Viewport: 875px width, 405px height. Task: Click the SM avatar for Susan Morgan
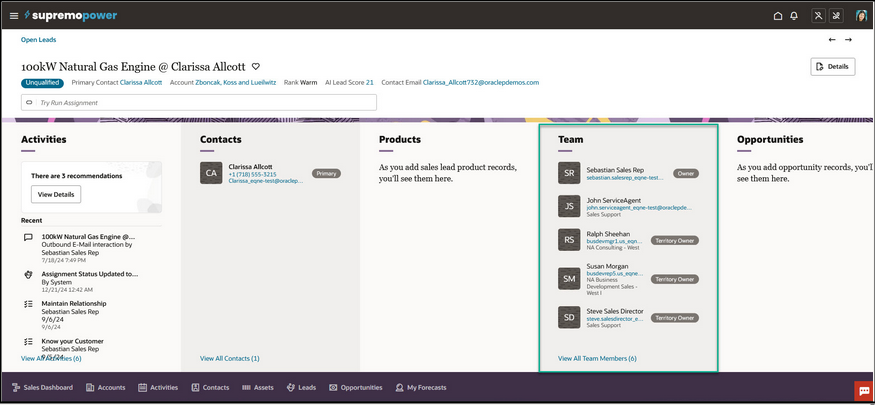569,278
